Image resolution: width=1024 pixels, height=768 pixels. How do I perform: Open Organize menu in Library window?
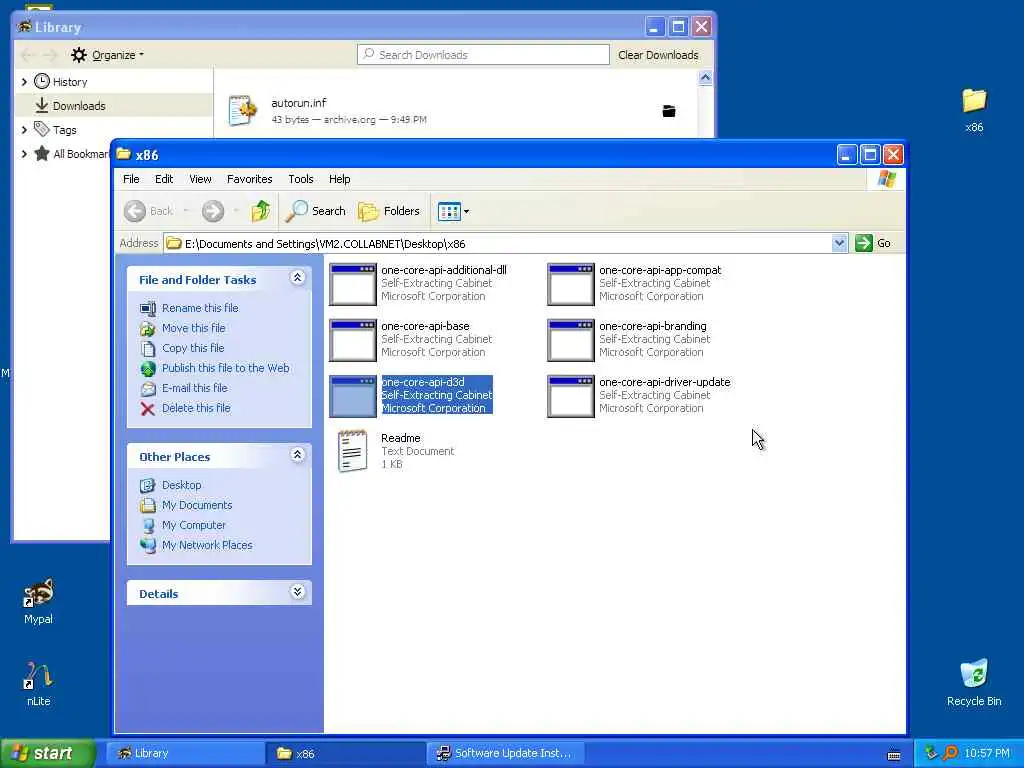pyautogui.click(x=108, y=55)
